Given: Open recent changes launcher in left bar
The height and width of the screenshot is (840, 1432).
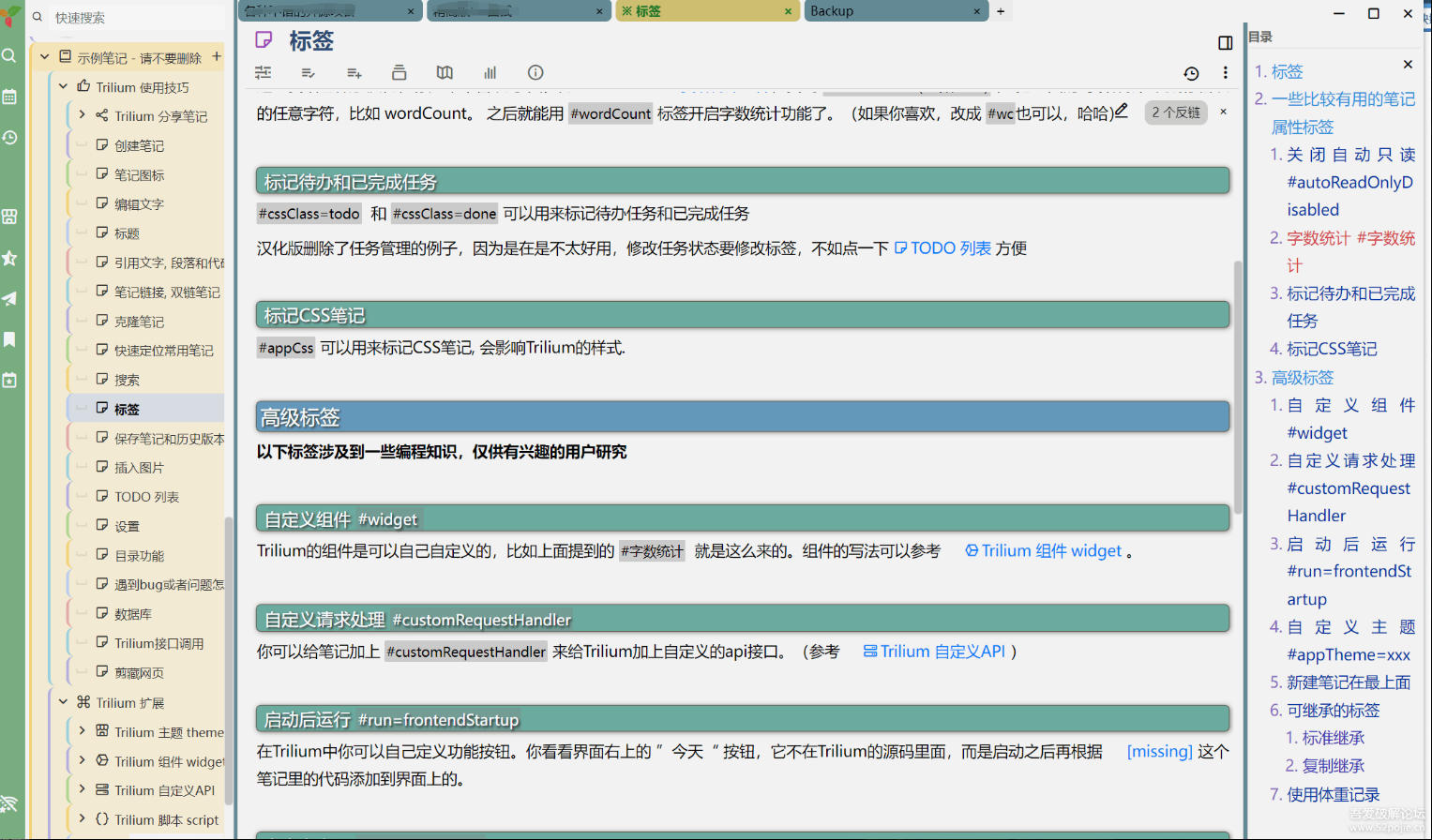Looking at the screenshot, I should coord(9,138).
